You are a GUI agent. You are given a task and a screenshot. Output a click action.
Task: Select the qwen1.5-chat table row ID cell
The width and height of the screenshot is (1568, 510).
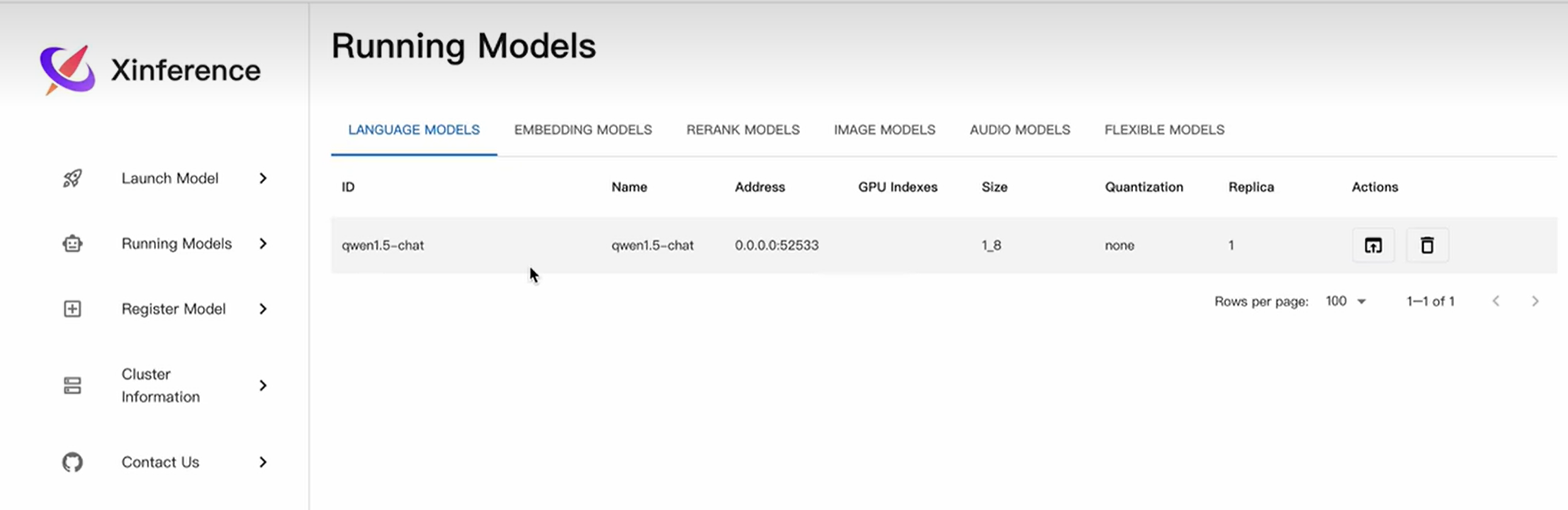pos(383,245)
